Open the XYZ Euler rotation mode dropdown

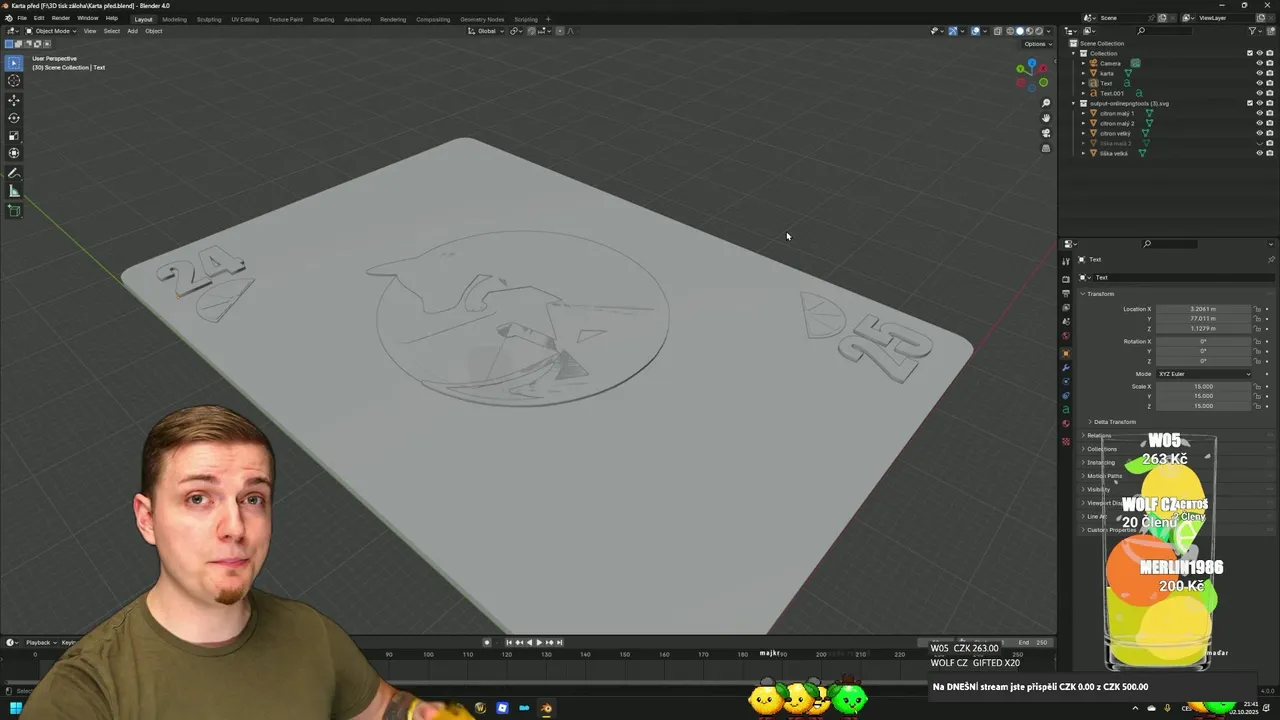pyautogui.click(x=1203, y=374)
